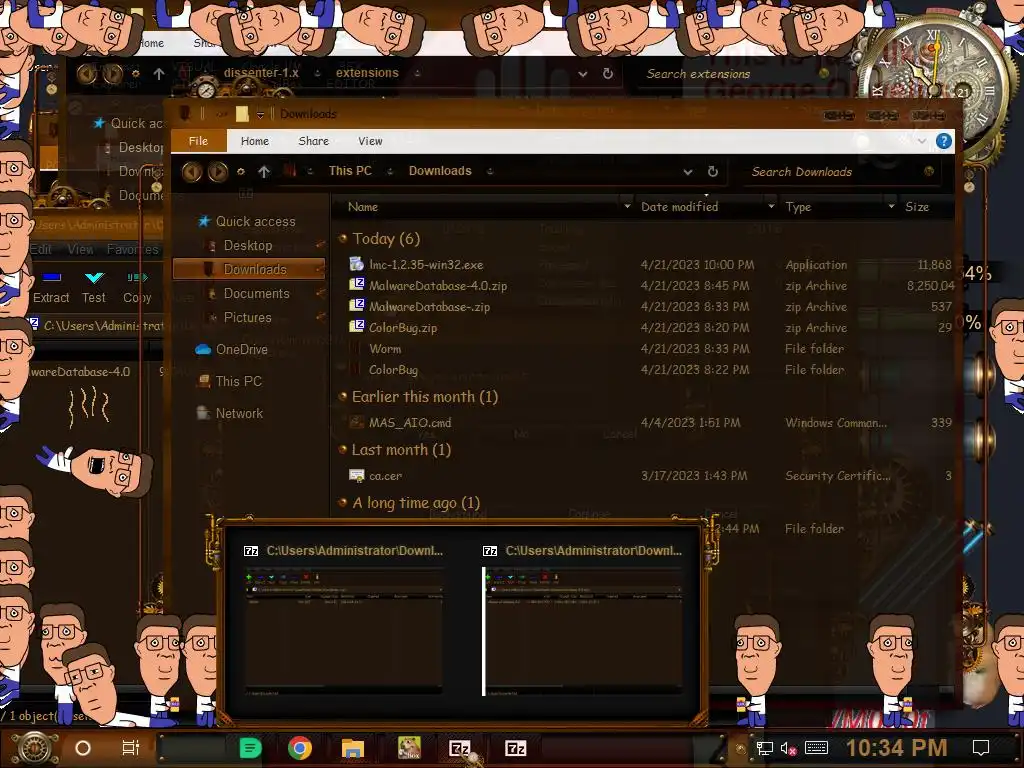Click Extract in the 7-Zip toolbar

tap(51, 287)
